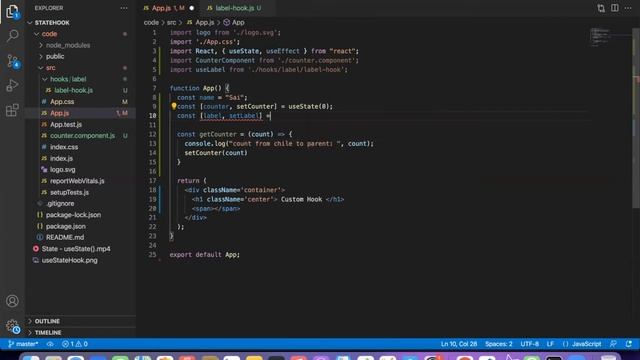
Task: Click the lightbulb quick fix icon
Action: [x=174, y=107]
